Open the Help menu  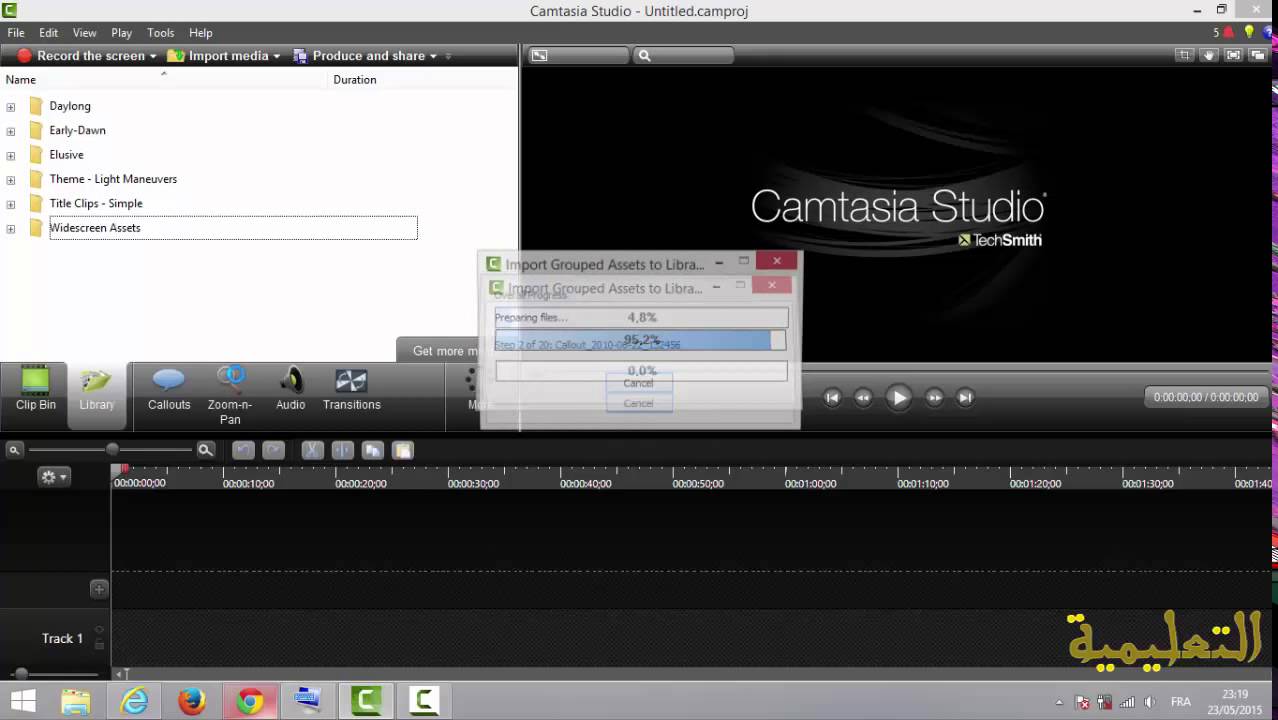tap(201, 33)
